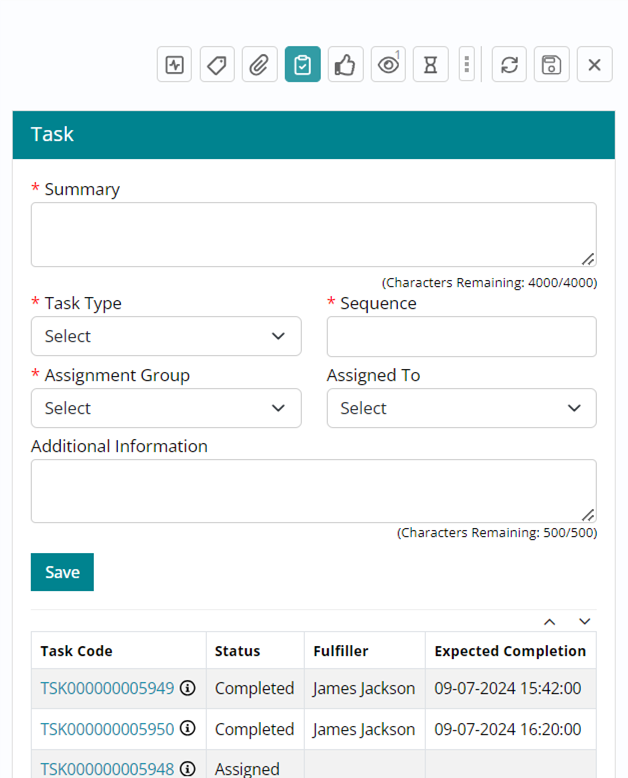This screenshot has height=778, width=628.
Task: Click the Sequence input field
Action: (x=461, y=336)
